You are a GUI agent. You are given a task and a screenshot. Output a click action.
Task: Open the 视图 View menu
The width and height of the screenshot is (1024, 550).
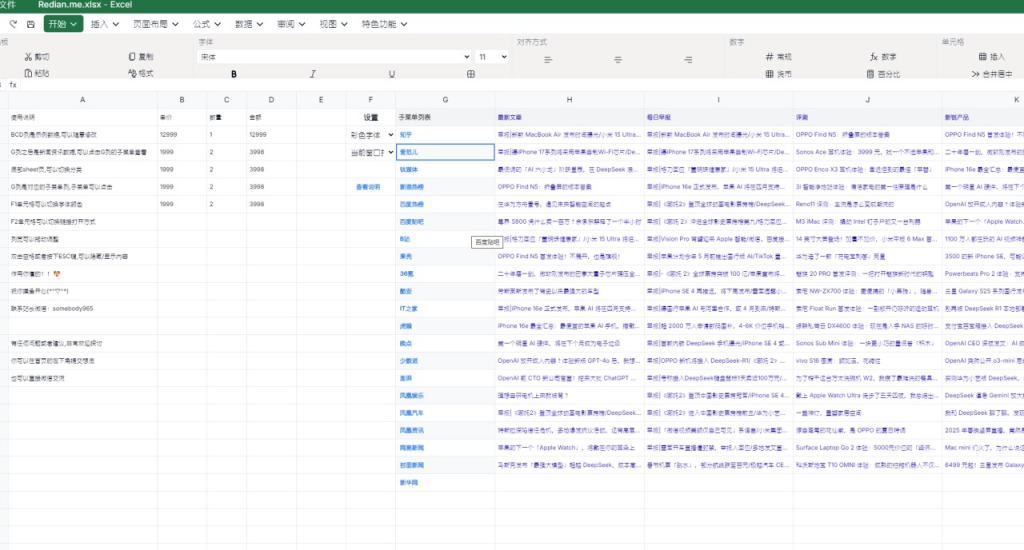click(x=333, y=24)
